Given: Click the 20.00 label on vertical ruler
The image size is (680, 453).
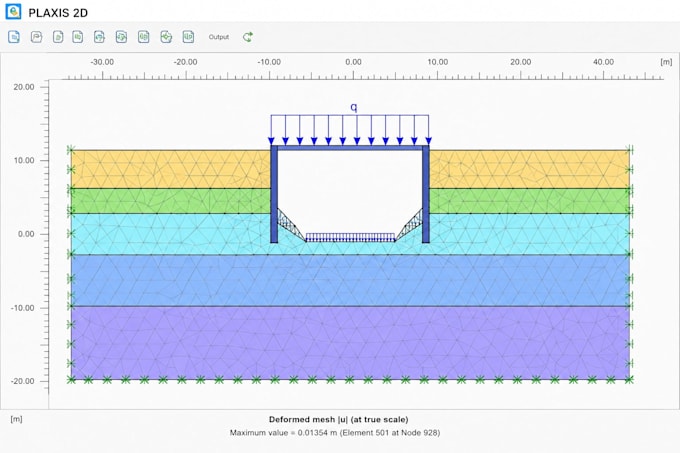Looking at the screenshot, I should 24,87.
